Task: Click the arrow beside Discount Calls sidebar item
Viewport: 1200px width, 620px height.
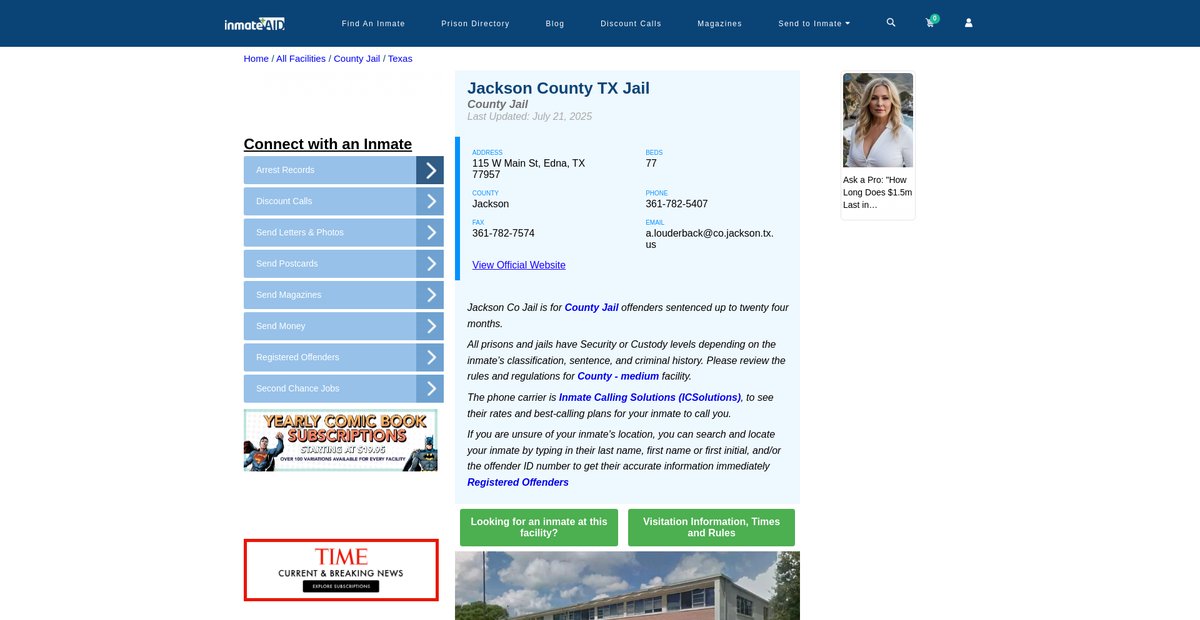Action: tap(430, 201)
